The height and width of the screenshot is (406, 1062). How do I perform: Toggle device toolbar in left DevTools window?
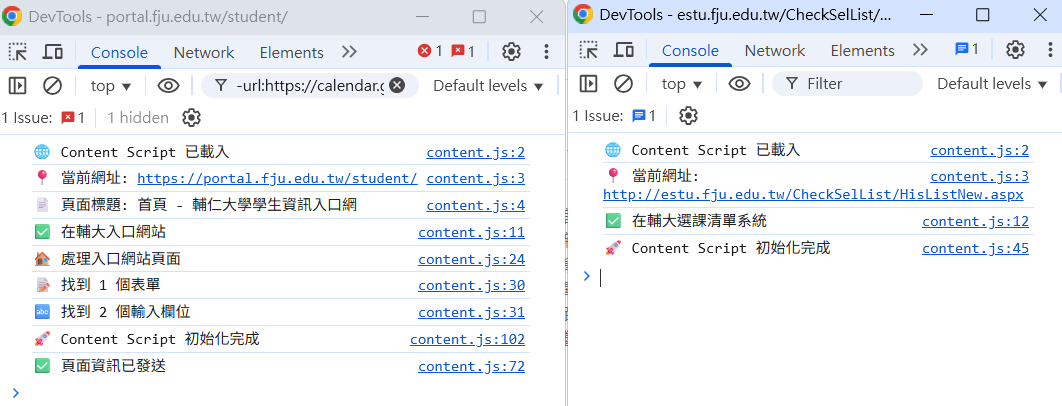[53, 52]
